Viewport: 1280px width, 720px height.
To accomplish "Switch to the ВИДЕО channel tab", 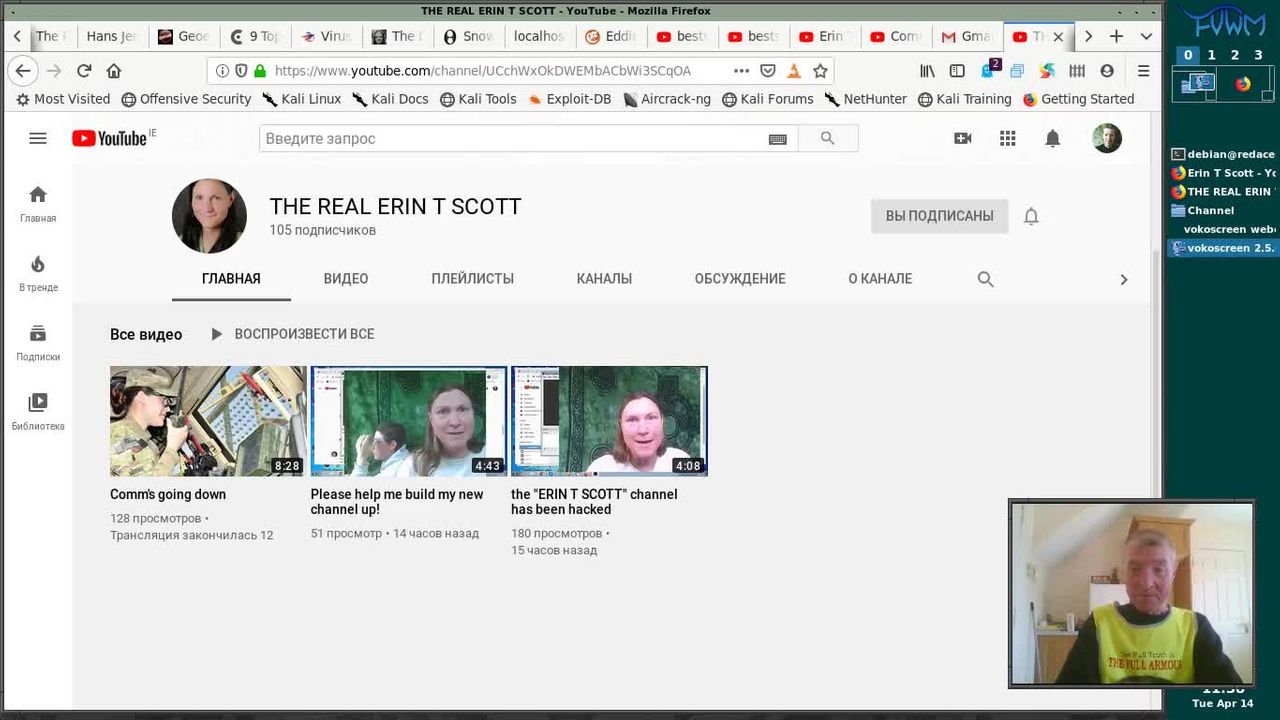I will point(346,279).
